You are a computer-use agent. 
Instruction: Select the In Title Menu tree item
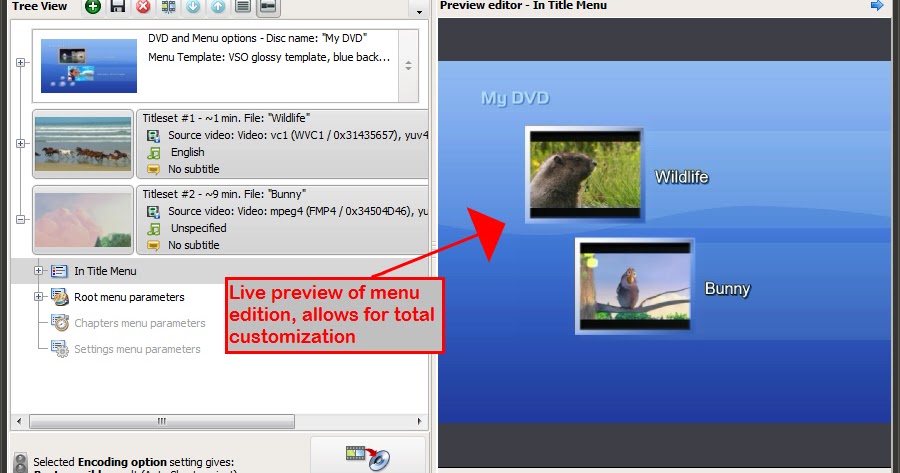[x=105, y=271]
